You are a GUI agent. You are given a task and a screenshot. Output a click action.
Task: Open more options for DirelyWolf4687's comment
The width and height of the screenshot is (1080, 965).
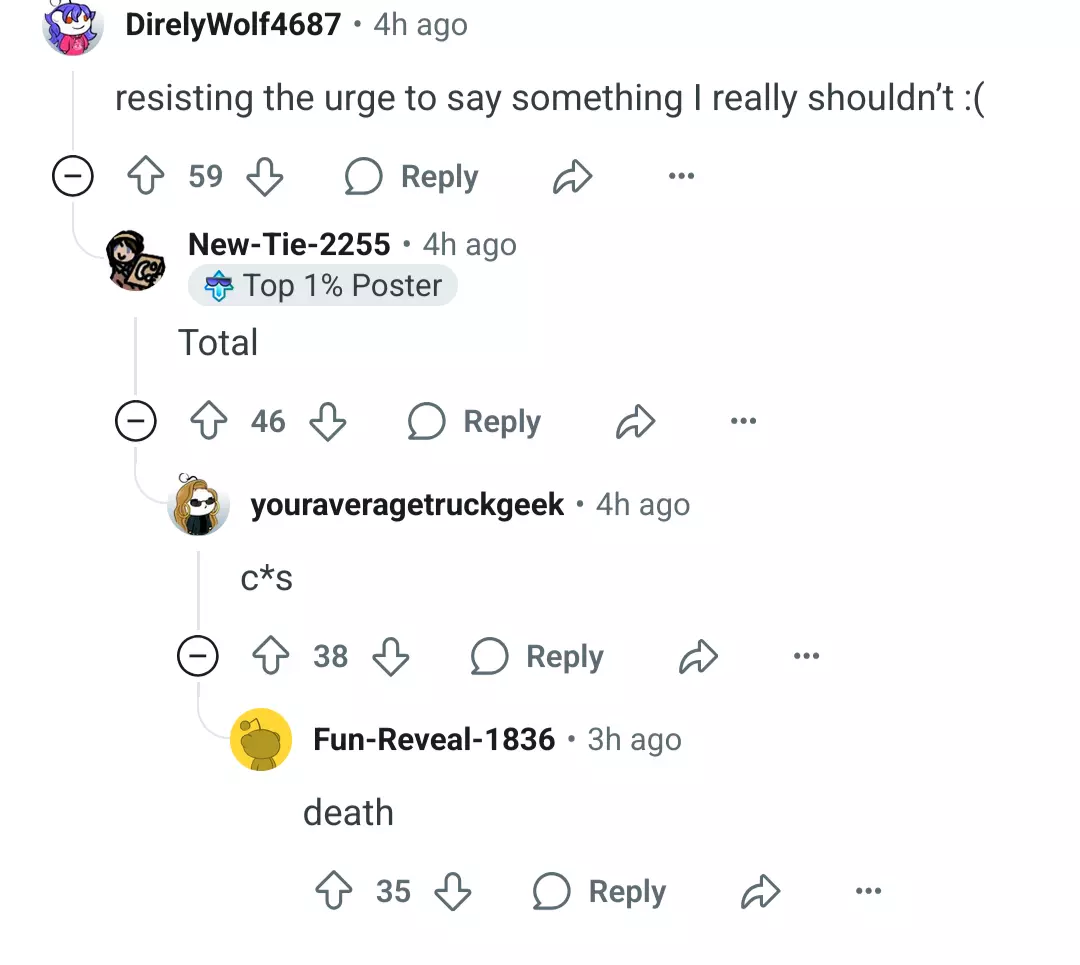click(681, 176)
